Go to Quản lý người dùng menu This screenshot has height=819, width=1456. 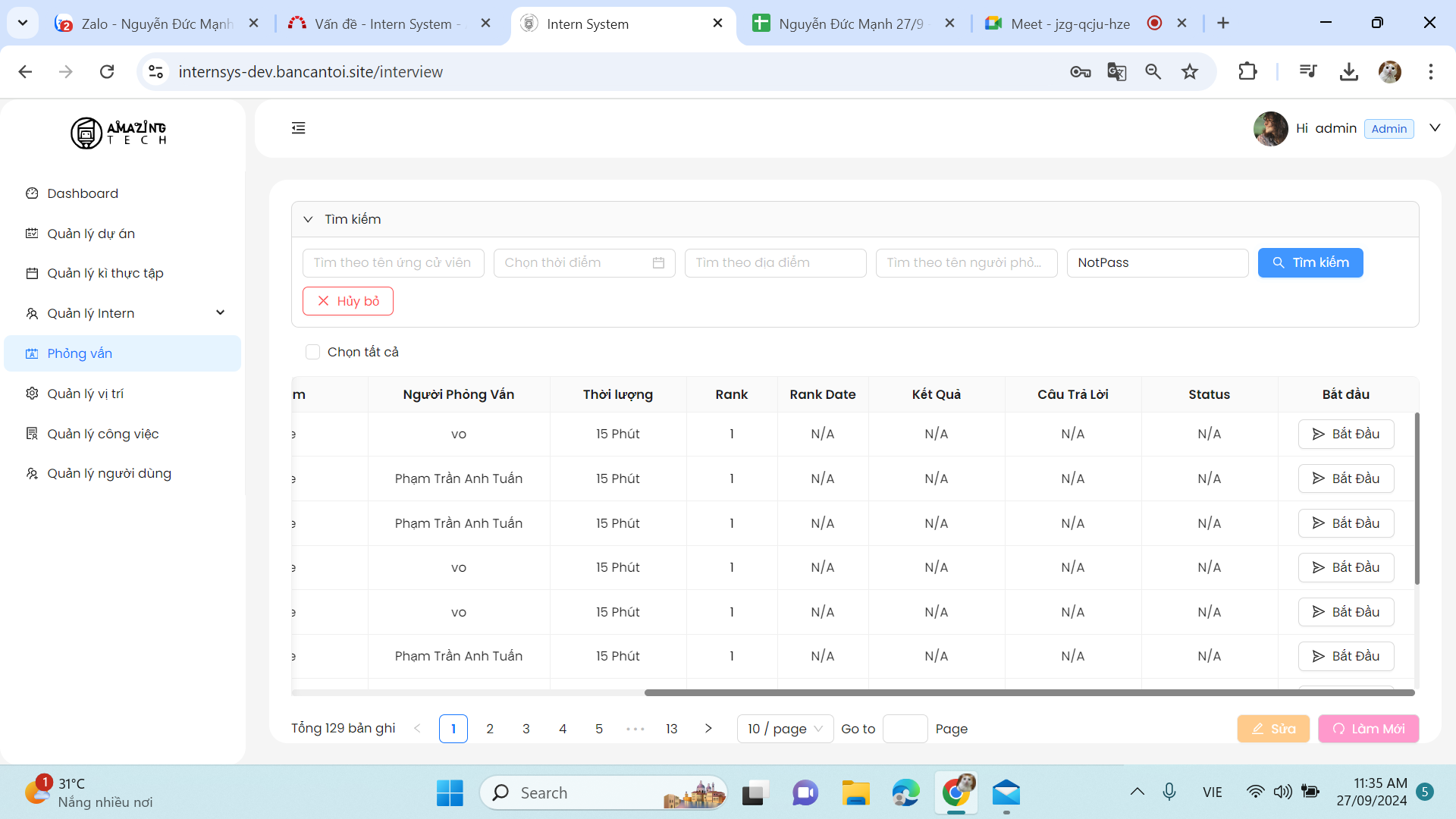(x=109, y=473)
